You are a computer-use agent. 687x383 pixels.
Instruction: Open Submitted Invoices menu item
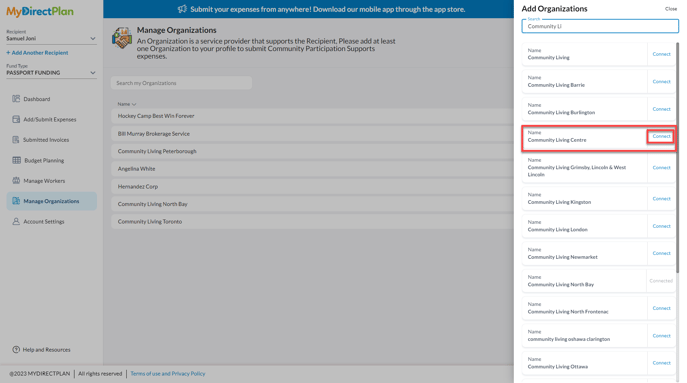click(46, 140)
